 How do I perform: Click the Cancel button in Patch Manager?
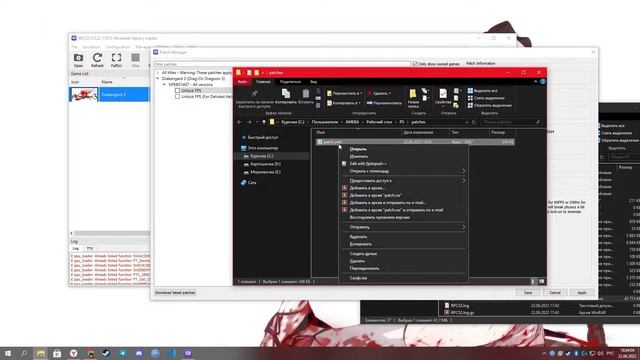pos(555,293)
